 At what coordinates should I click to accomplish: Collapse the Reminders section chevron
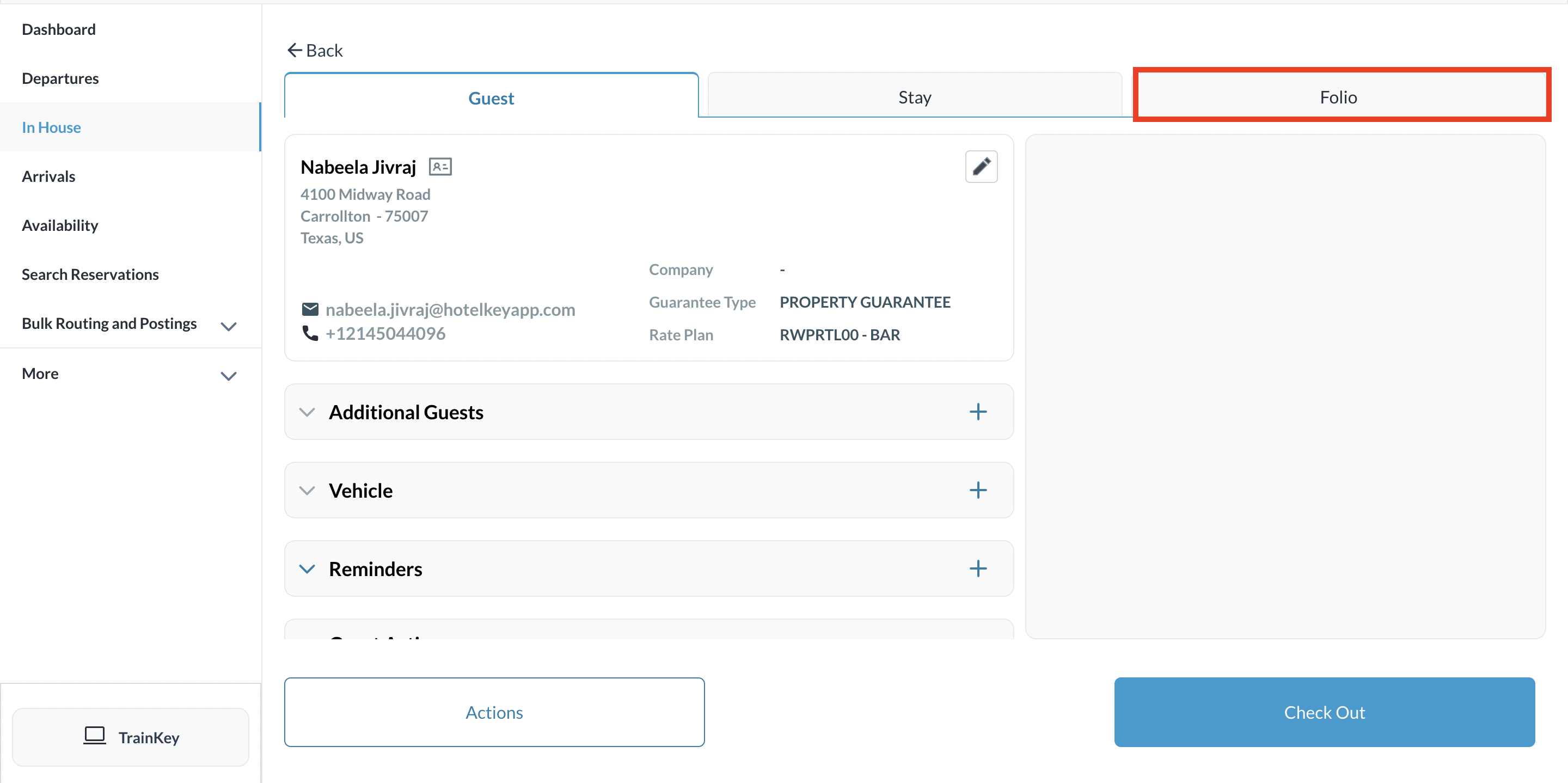point(307,568)
